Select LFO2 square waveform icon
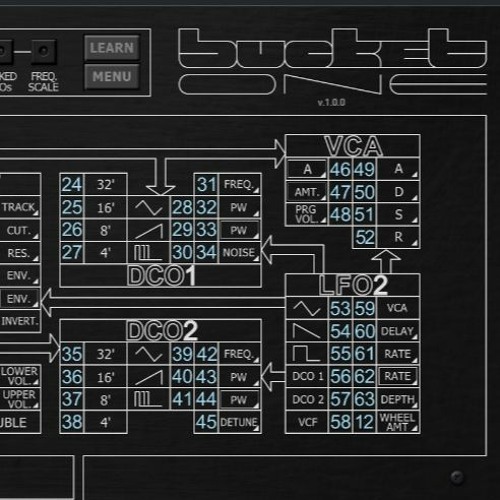The width and height of the screenshot is (500, 500). 307,354
